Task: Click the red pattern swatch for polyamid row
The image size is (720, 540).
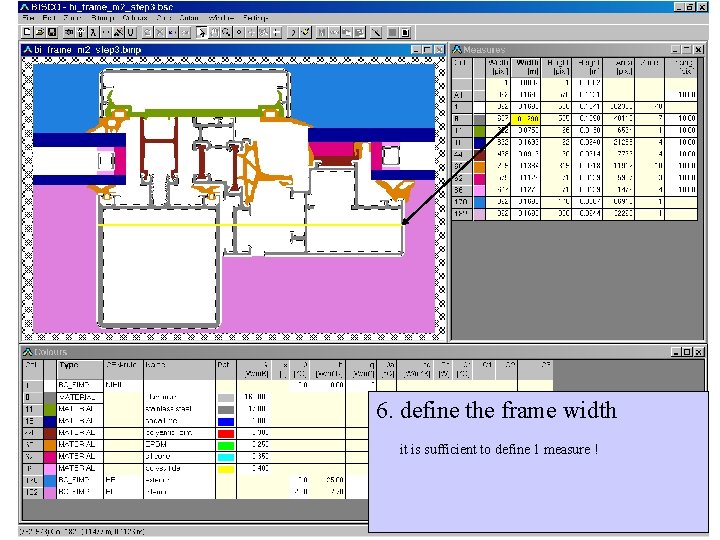Action: pyautogui.click(x=226, y=433)
